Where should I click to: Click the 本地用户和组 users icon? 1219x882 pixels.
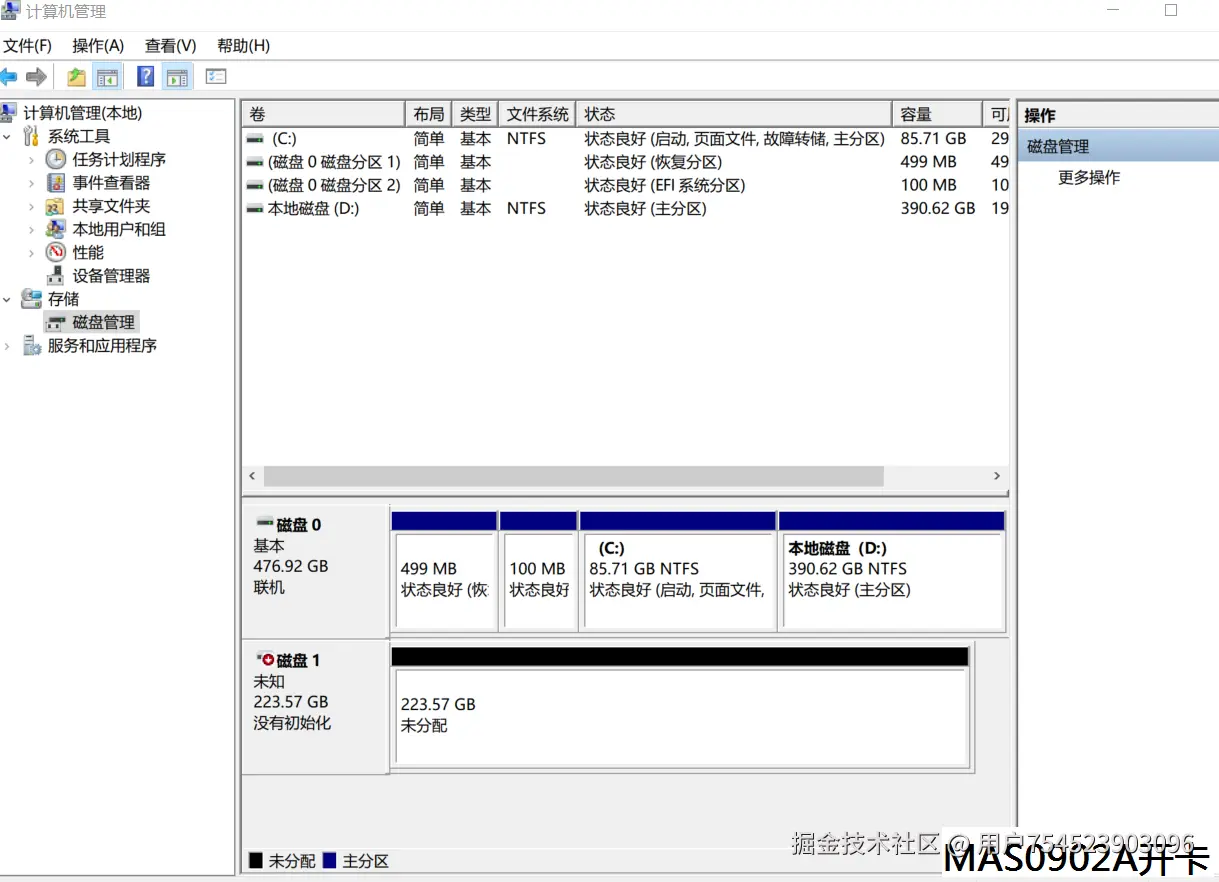point(56,229)
